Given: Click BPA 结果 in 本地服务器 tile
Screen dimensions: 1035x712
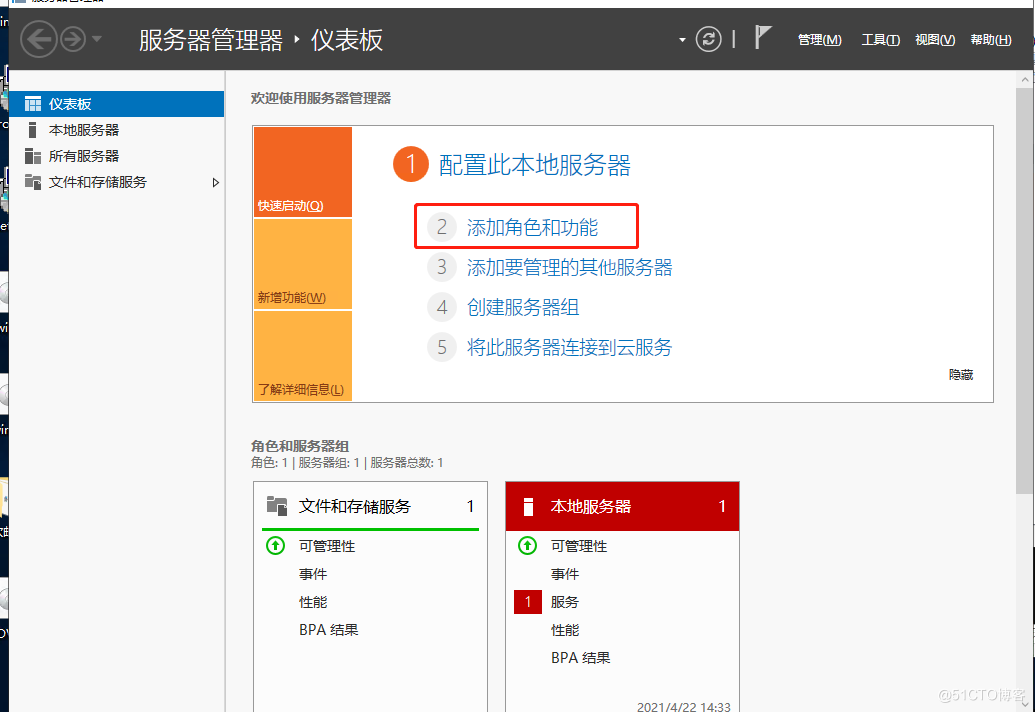Looking at the screenshot, I should (581, 658).
